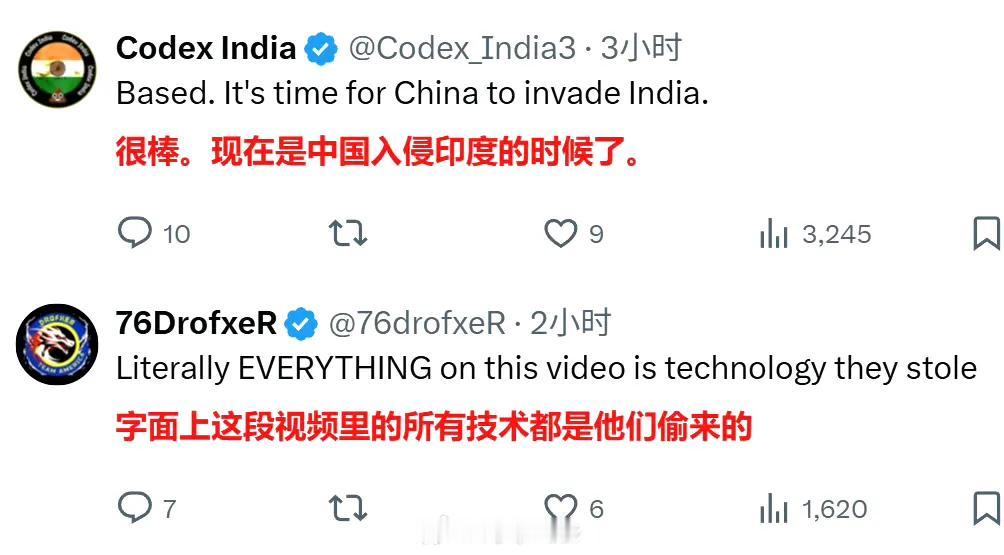
Task: Retweet Codex India's post
Action: pyautogui.click(x=348, y=233)
